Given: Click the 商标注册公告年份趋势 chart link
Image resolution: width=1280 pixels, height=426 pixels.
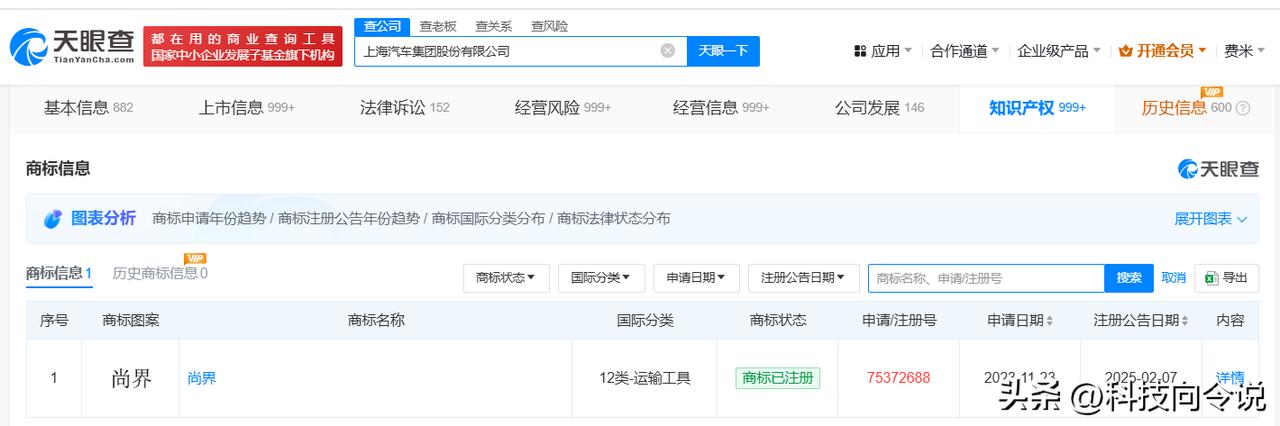Looking at the screenshot, I should click(349, 219).
